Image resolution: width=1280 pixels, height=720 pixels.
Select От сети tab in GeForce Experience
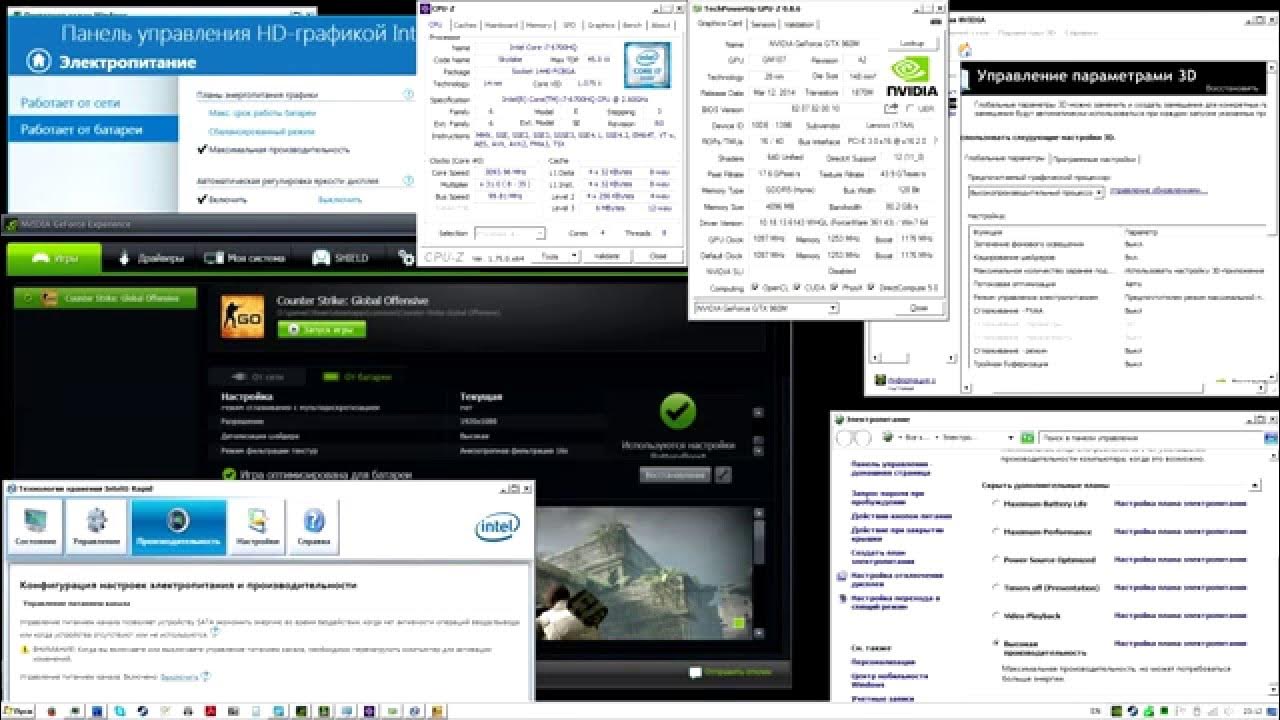pos(258,377)
